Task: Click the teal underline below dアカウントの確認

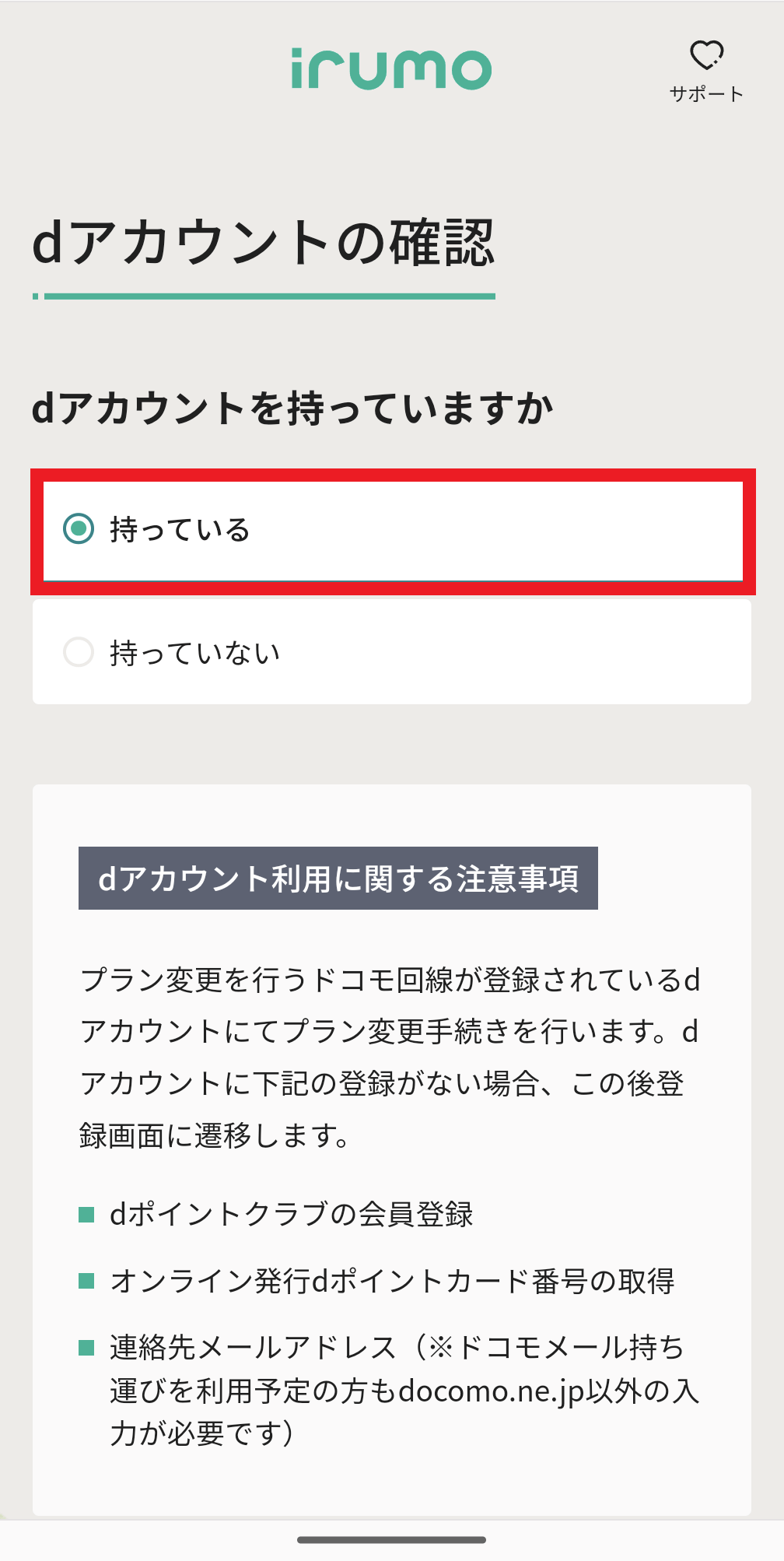Action: pos(264,296)
